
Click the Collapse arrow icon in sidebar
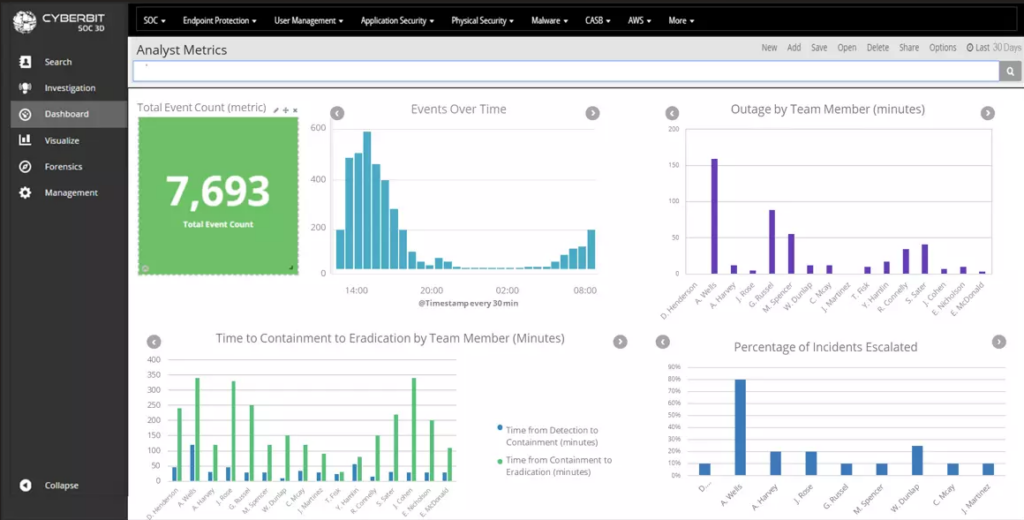pos(25,485)
